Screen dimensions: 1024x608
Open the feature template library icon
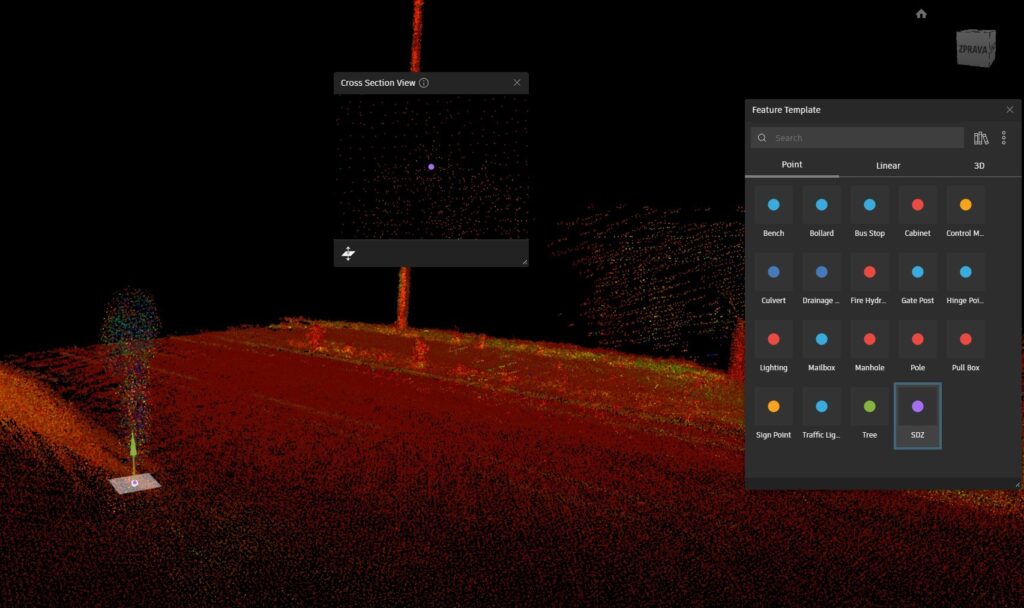[981, 138]
